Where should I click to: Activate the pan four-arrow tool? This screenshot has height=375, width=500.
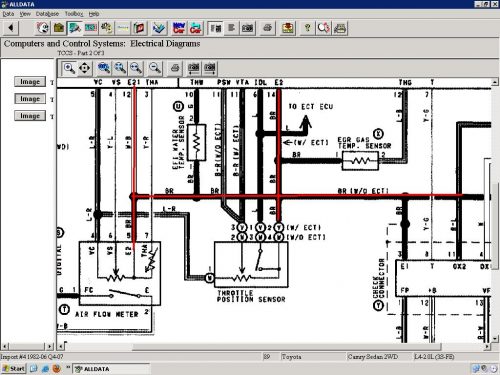(x=84, y=68)
